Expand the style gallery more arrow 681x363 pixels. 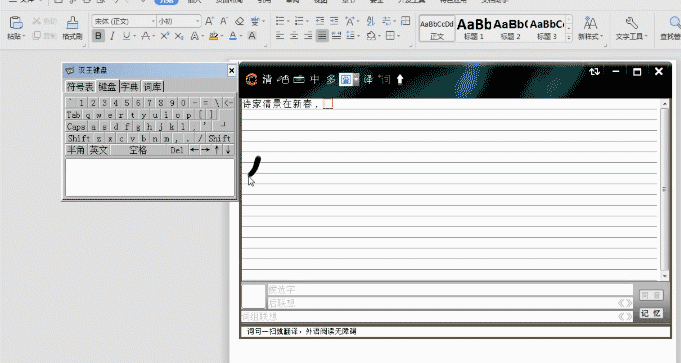pos(569,38)
